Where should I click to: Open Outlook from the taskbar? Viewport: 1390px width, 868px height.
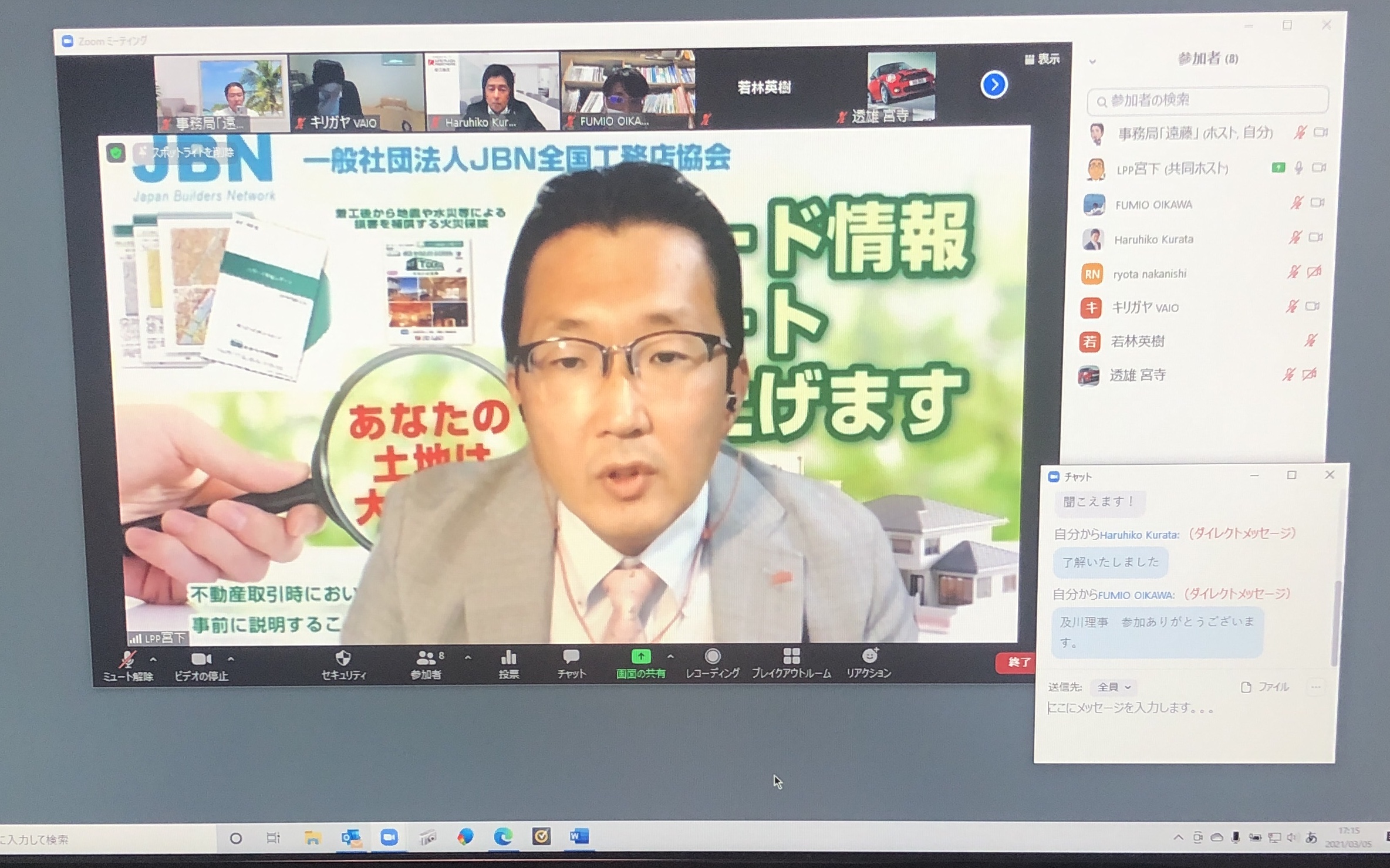tap(350, 837)
